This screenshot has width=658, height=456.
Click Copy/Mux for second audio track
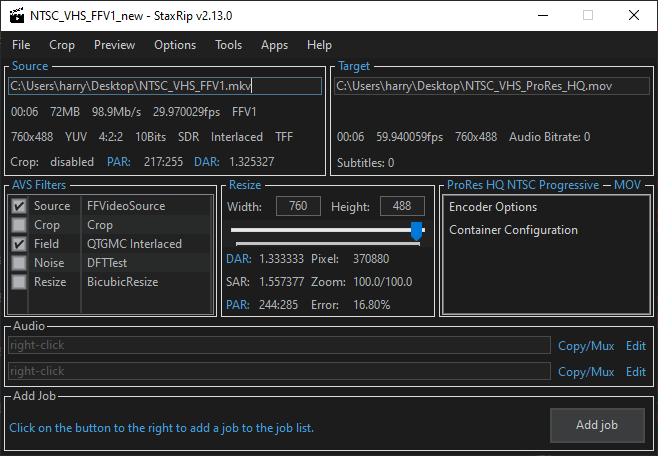[586, 372]
